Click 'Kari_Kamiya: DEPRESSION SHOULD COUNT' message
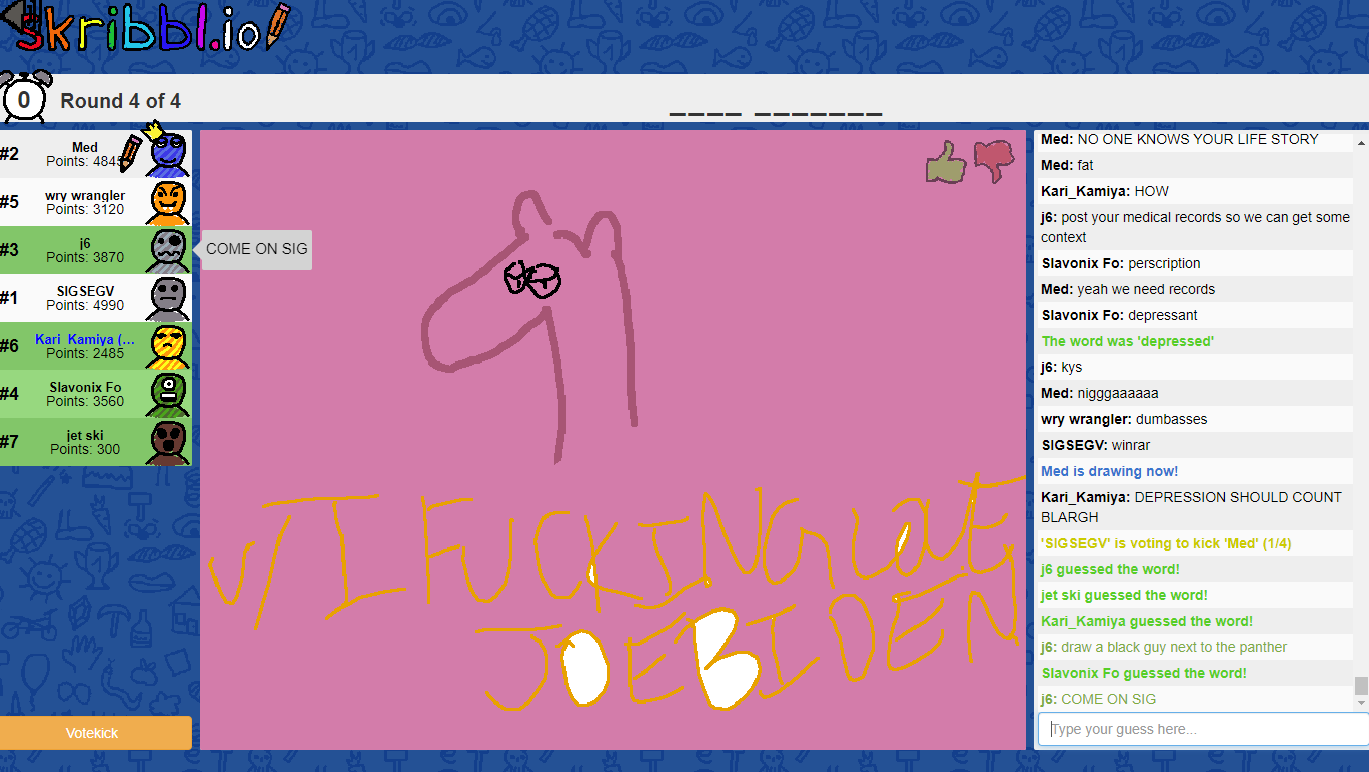The image size is (1369, 772). coord(1191,507)
